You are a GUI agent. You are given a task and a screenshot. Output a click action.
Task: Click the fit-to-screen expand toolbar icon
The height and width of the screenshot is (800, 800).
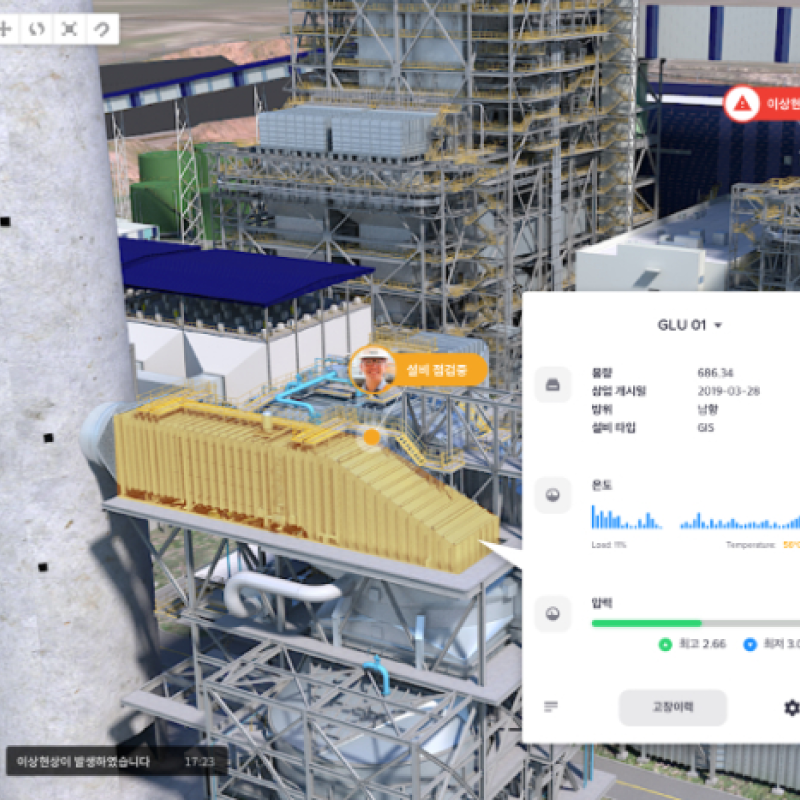68,29
